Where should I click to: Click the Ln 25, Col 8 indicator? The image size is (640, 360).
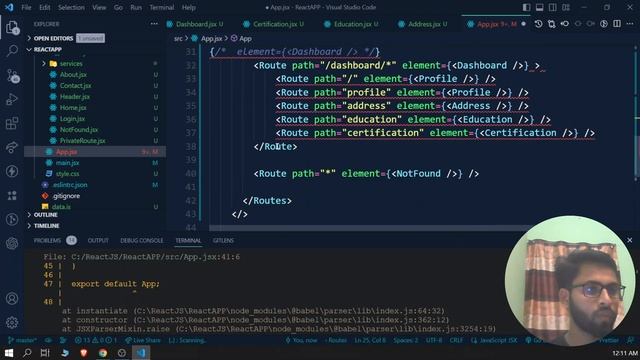370,340
